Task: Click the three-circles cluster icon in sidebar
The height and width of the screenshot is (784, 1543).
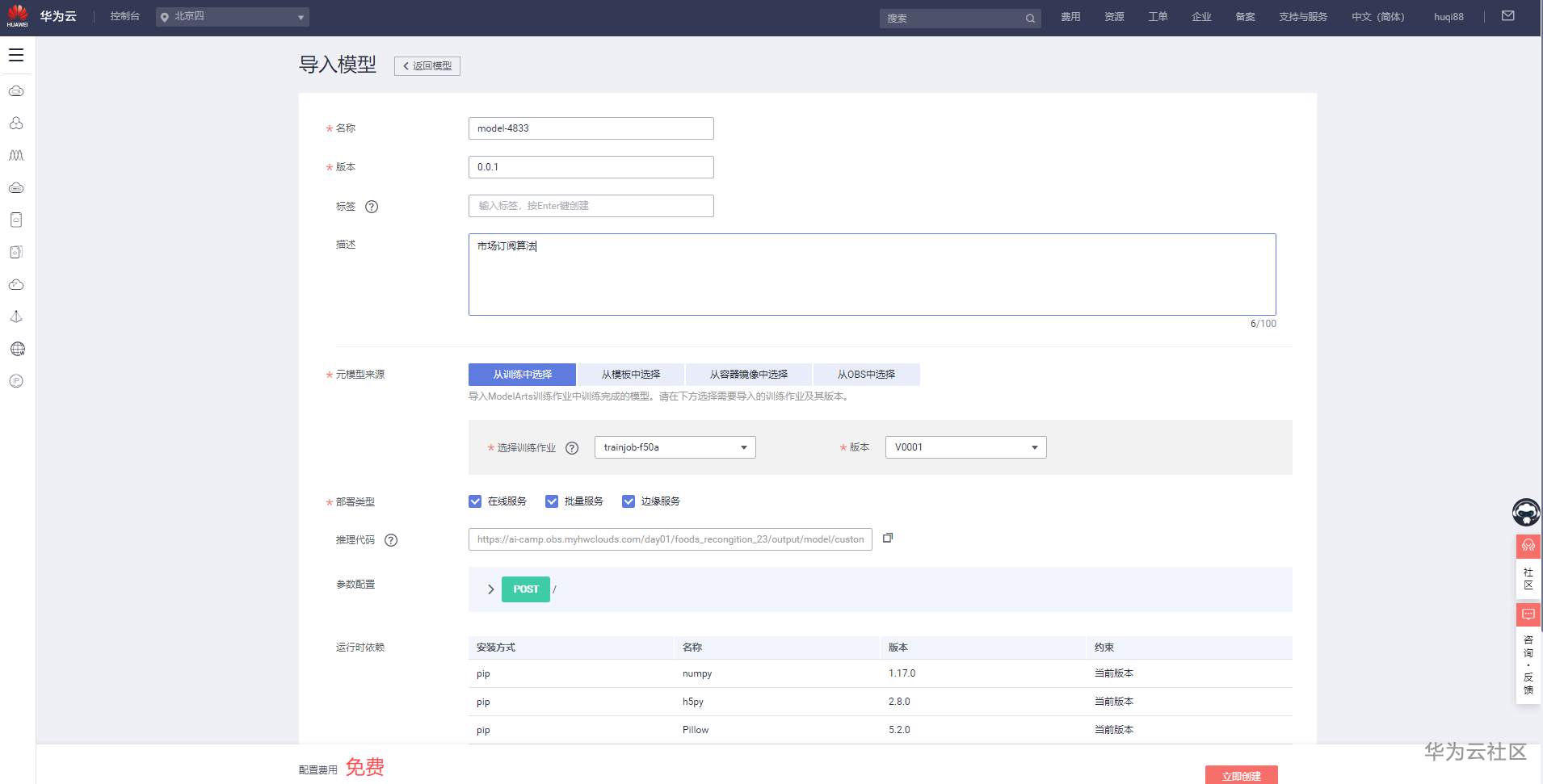Action: pos(16,123)
